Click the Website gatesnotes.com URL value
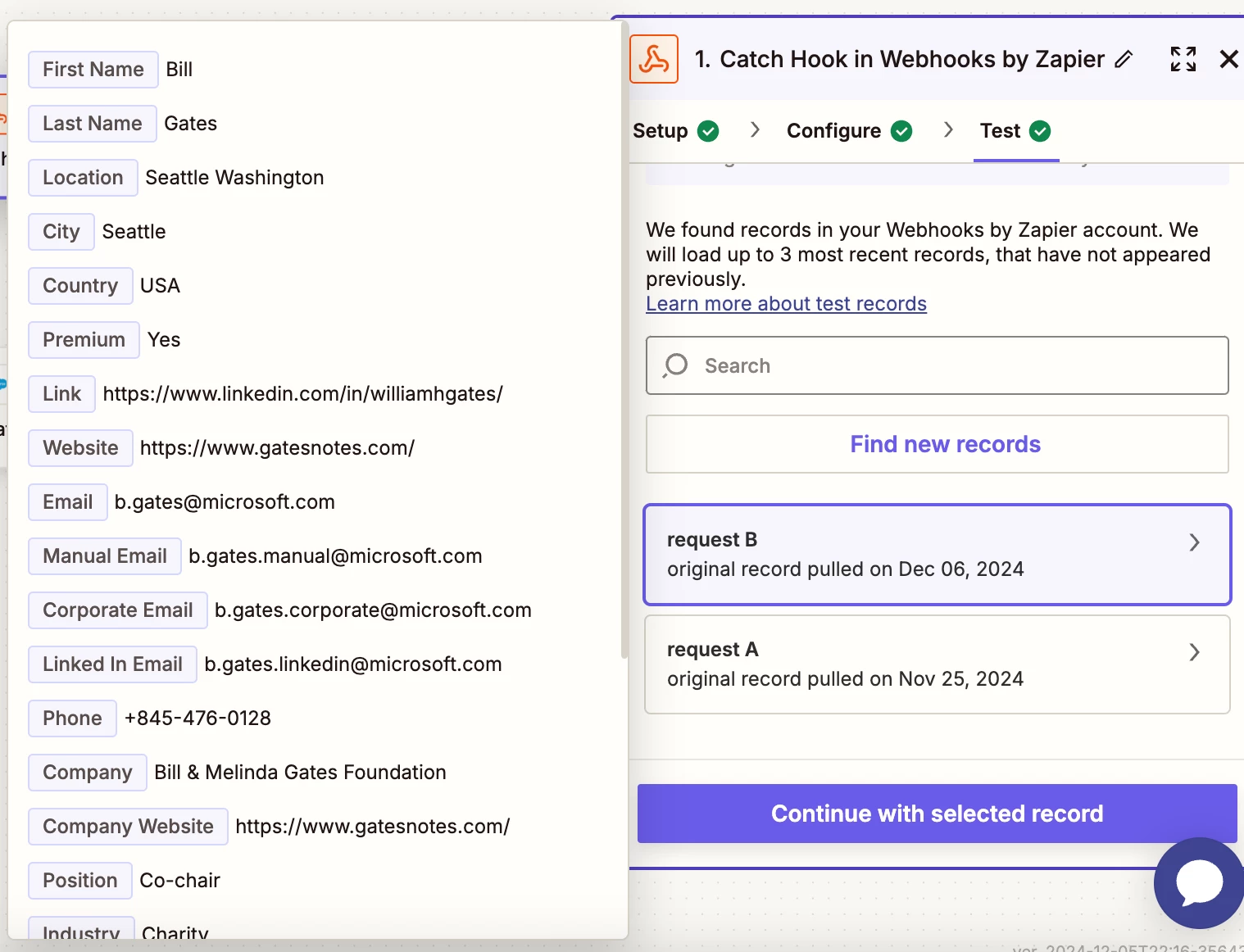The image size is (1244, 952). pos(277,448)
